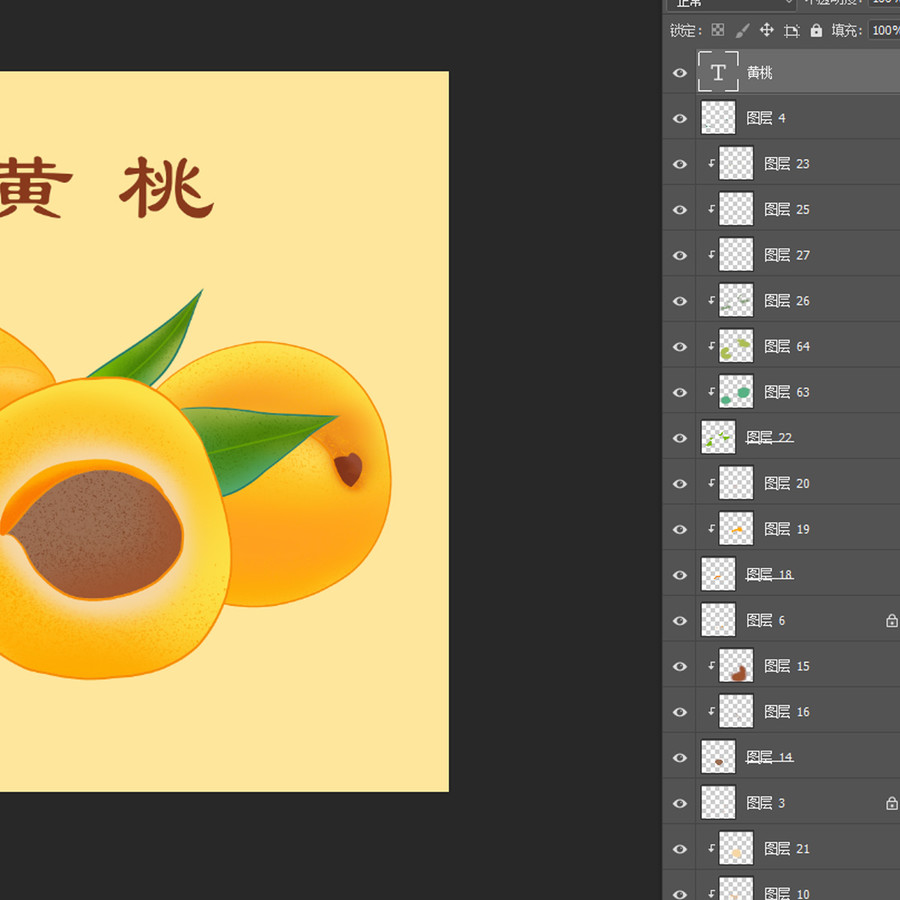The height and width of the screenshot is (900, 900).
Task: Hide 图层 64 layer
Action: pos(680,347)
